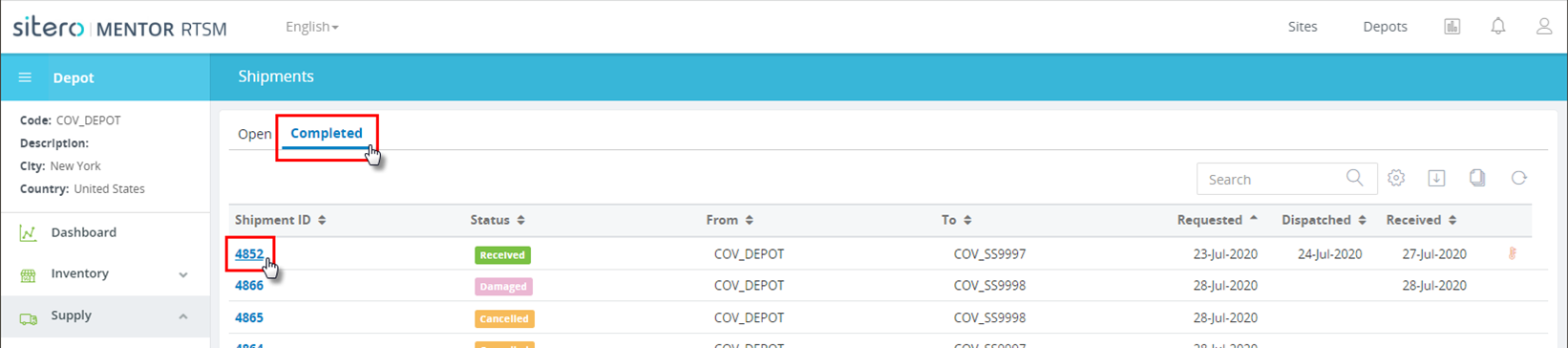1568x348 pixels.
Task: Click the Country: United States text
Action: (x=82, y=189)
